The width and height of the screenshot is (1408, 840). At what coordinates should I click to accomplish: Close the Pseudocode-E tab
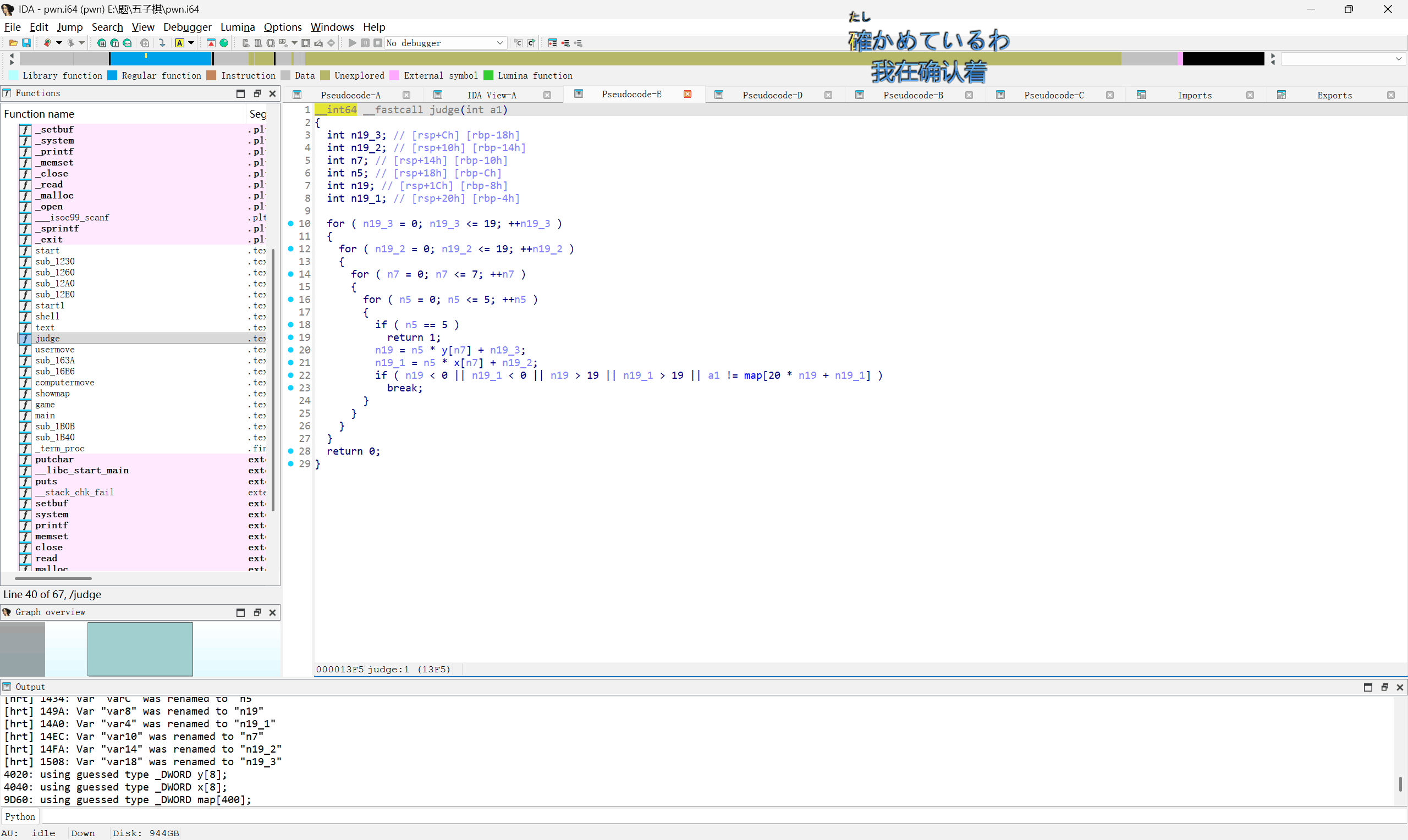coord(687,94)
